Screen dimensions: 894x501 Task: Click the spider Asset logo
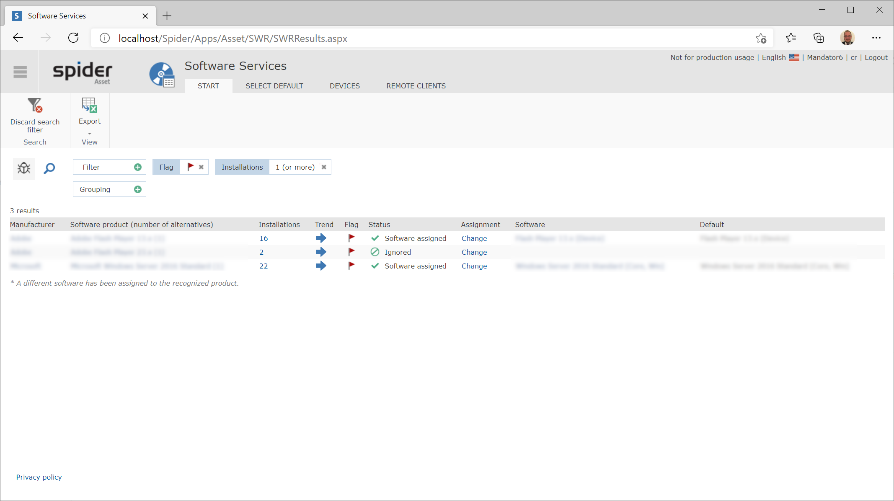pos(82,72)
